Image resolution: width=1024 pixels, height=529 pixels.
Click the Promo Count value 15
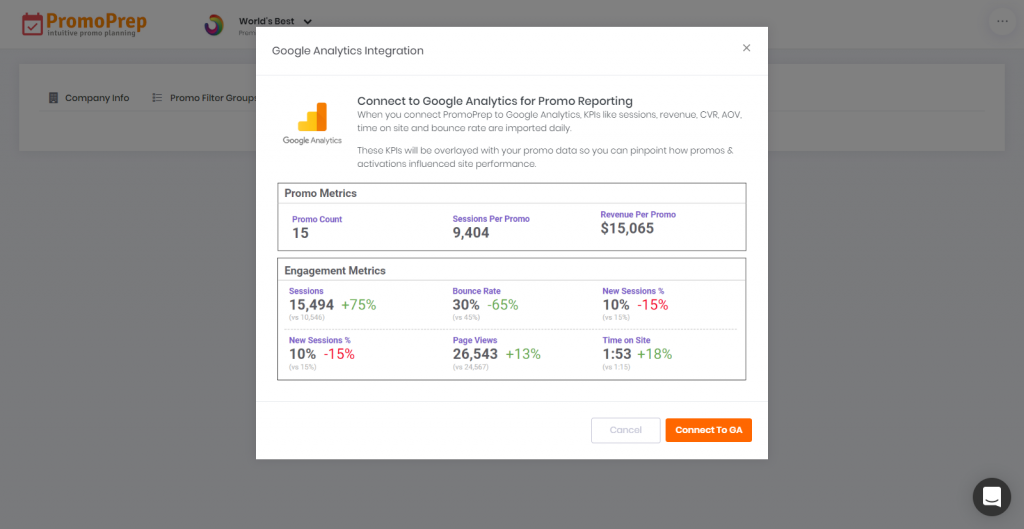300,233
